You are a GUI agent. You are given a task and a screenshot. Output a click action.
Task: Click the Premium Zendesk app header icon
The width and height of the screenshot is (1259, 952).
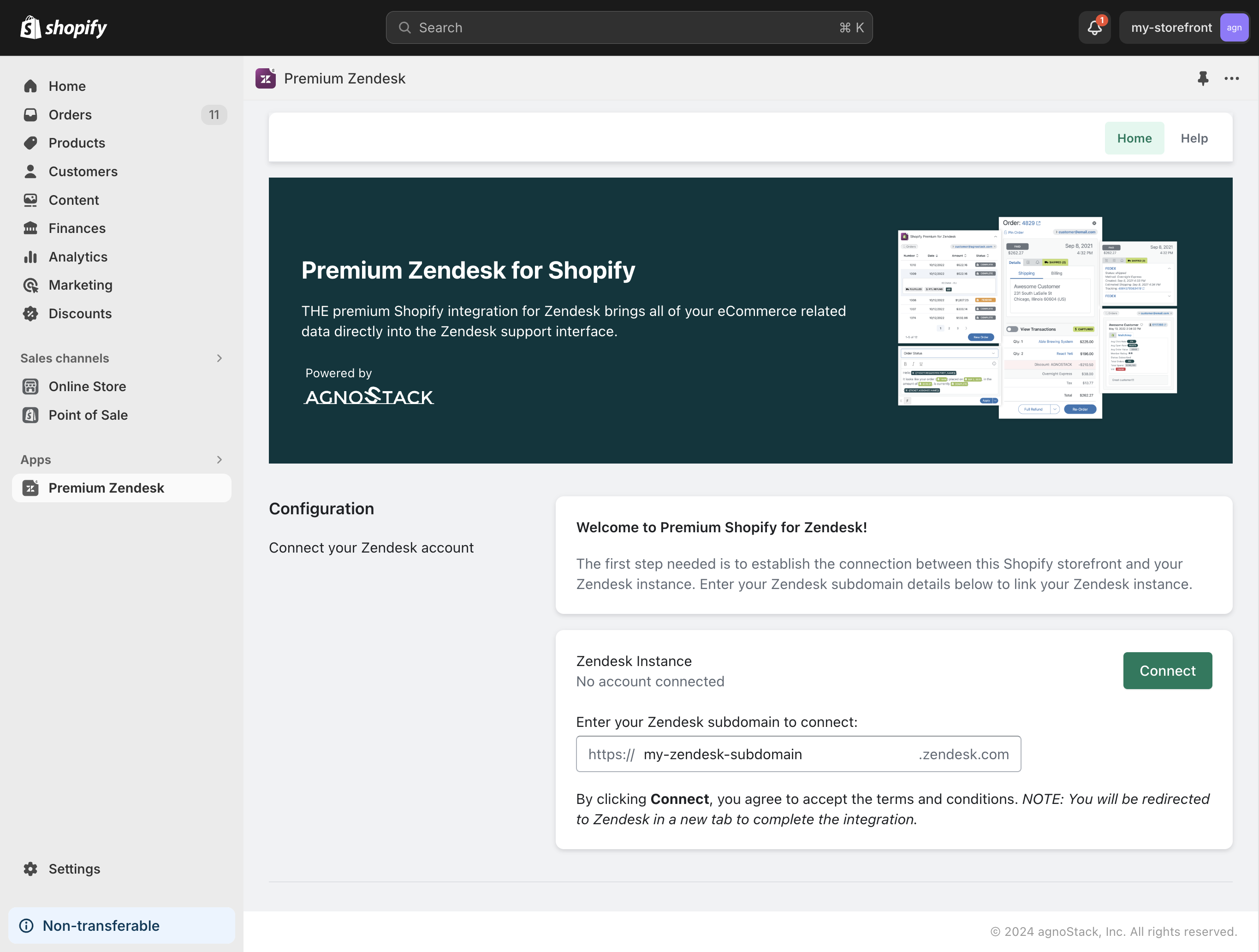265,78
